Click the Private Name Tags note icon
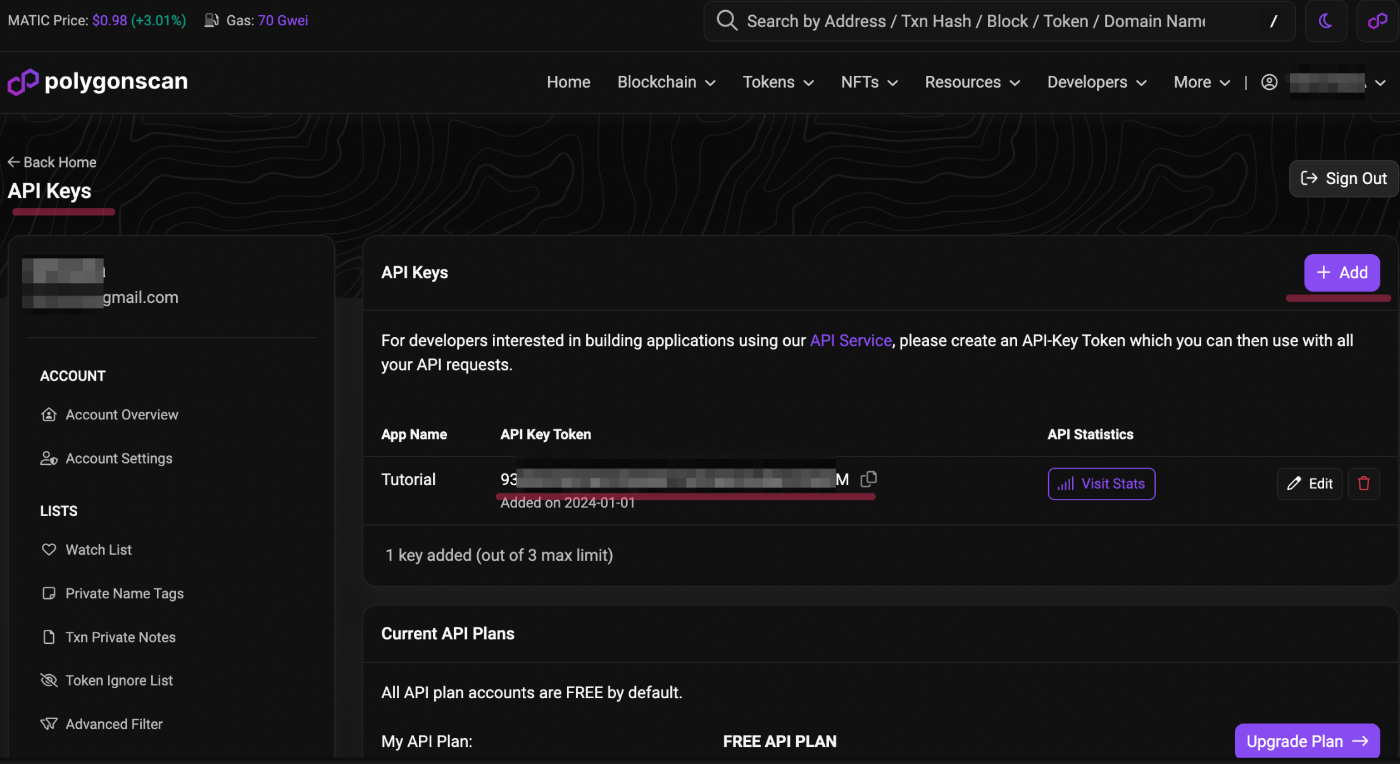Viewport: 1400px width, 764px height. click(x=48, y=594)
